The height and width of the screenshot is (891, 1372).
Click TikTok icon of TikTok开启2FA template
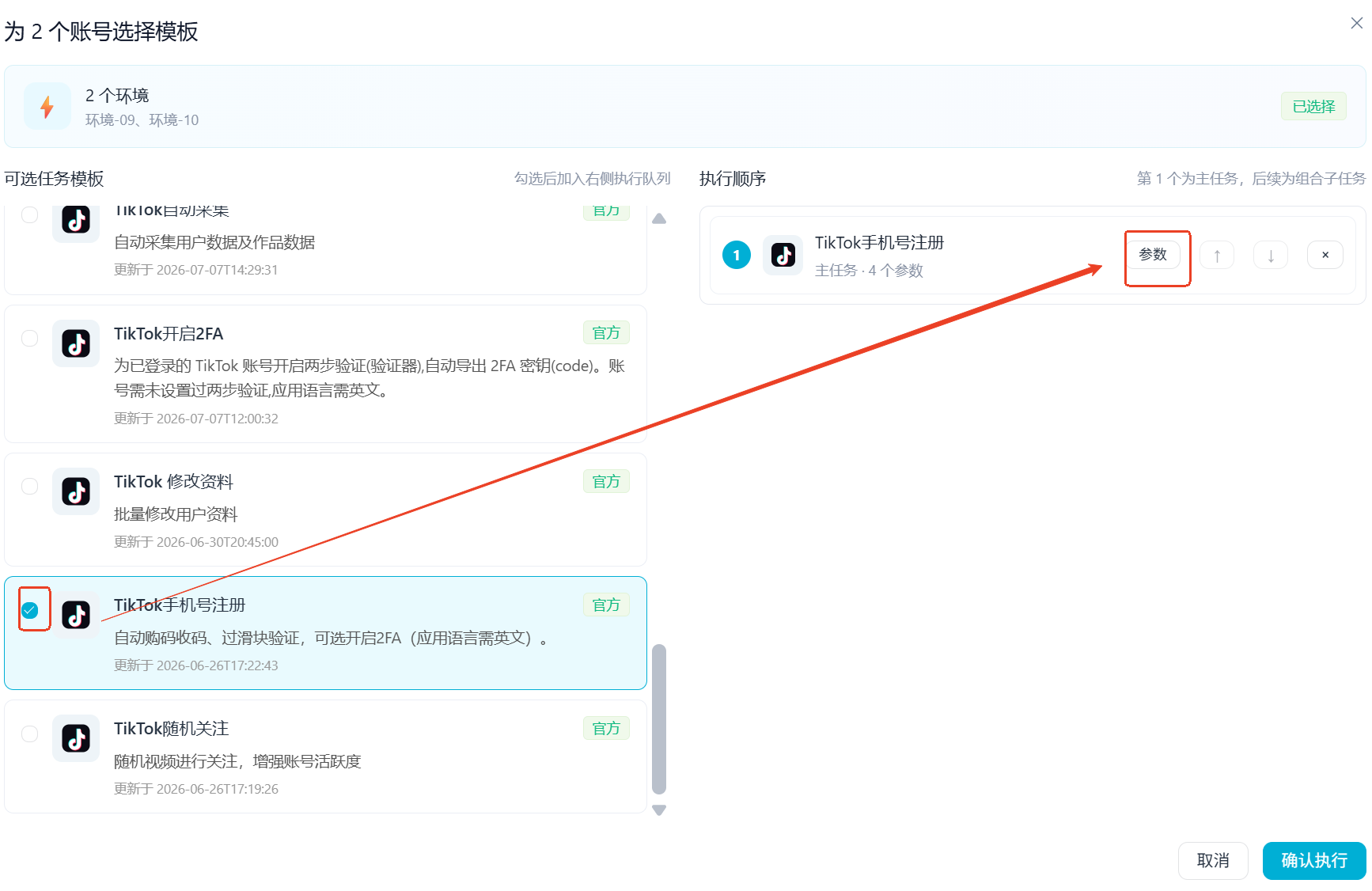click(76, 343)
